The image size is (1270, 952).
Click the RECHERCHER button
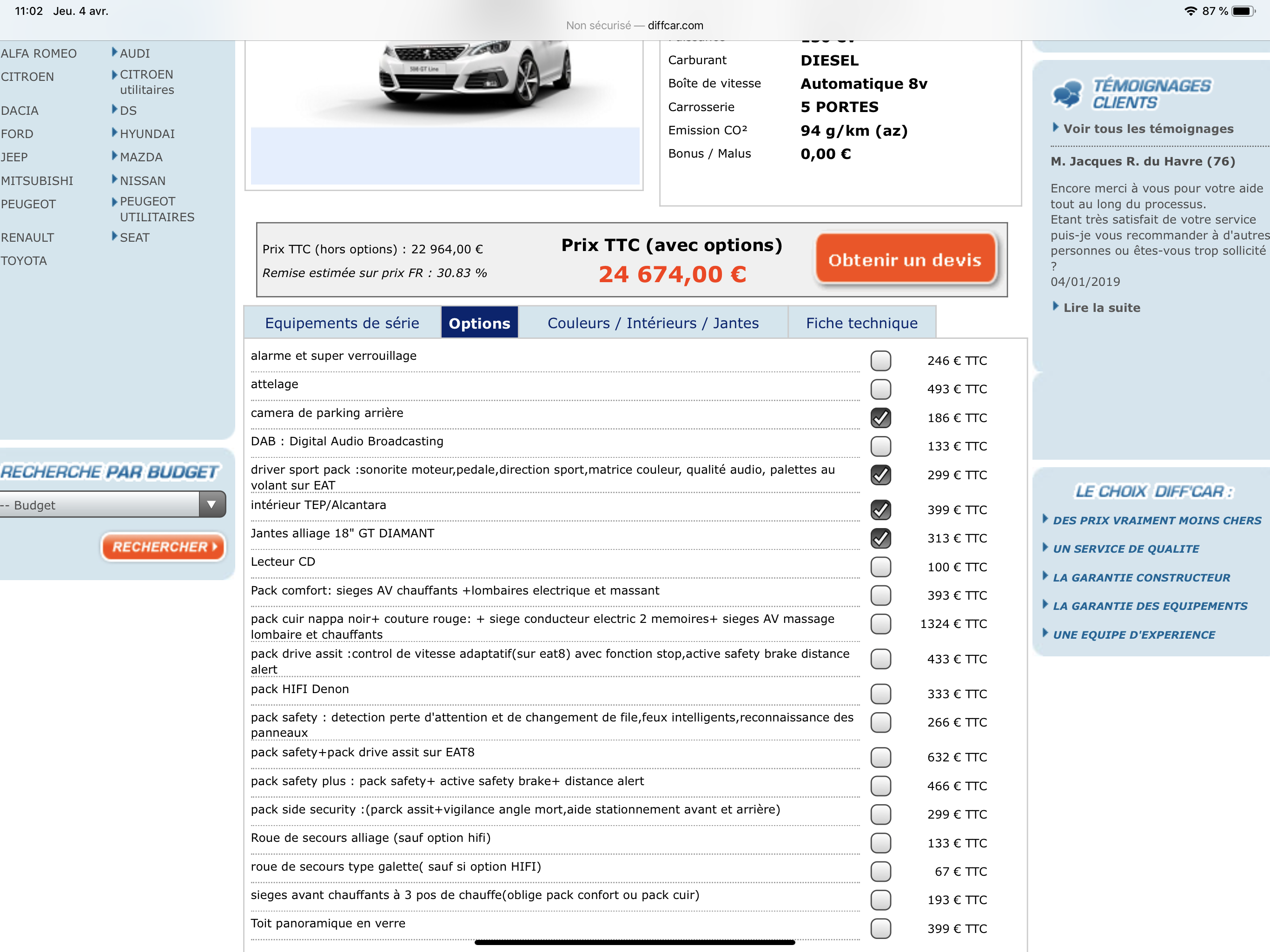[163, 546]
